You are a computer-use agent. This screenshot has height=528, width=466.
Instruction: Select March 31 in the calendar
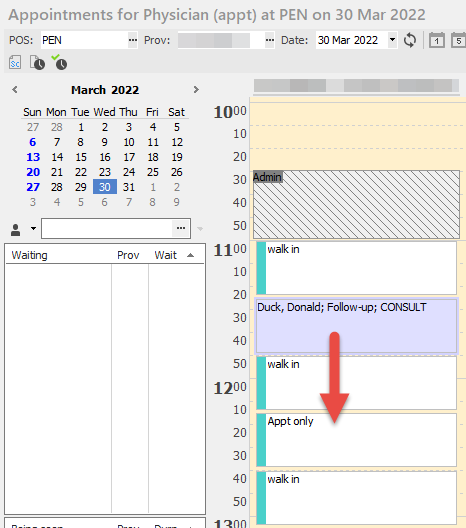pyautogui.click(x=129, y=187)
